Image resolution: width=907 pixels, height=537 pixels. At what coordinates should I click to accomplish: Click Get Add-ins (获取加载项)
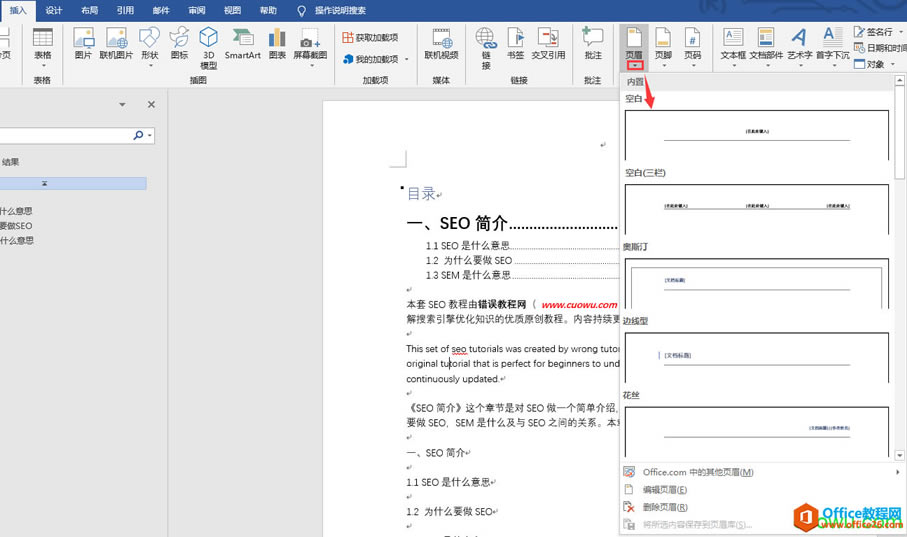point(370,38)
